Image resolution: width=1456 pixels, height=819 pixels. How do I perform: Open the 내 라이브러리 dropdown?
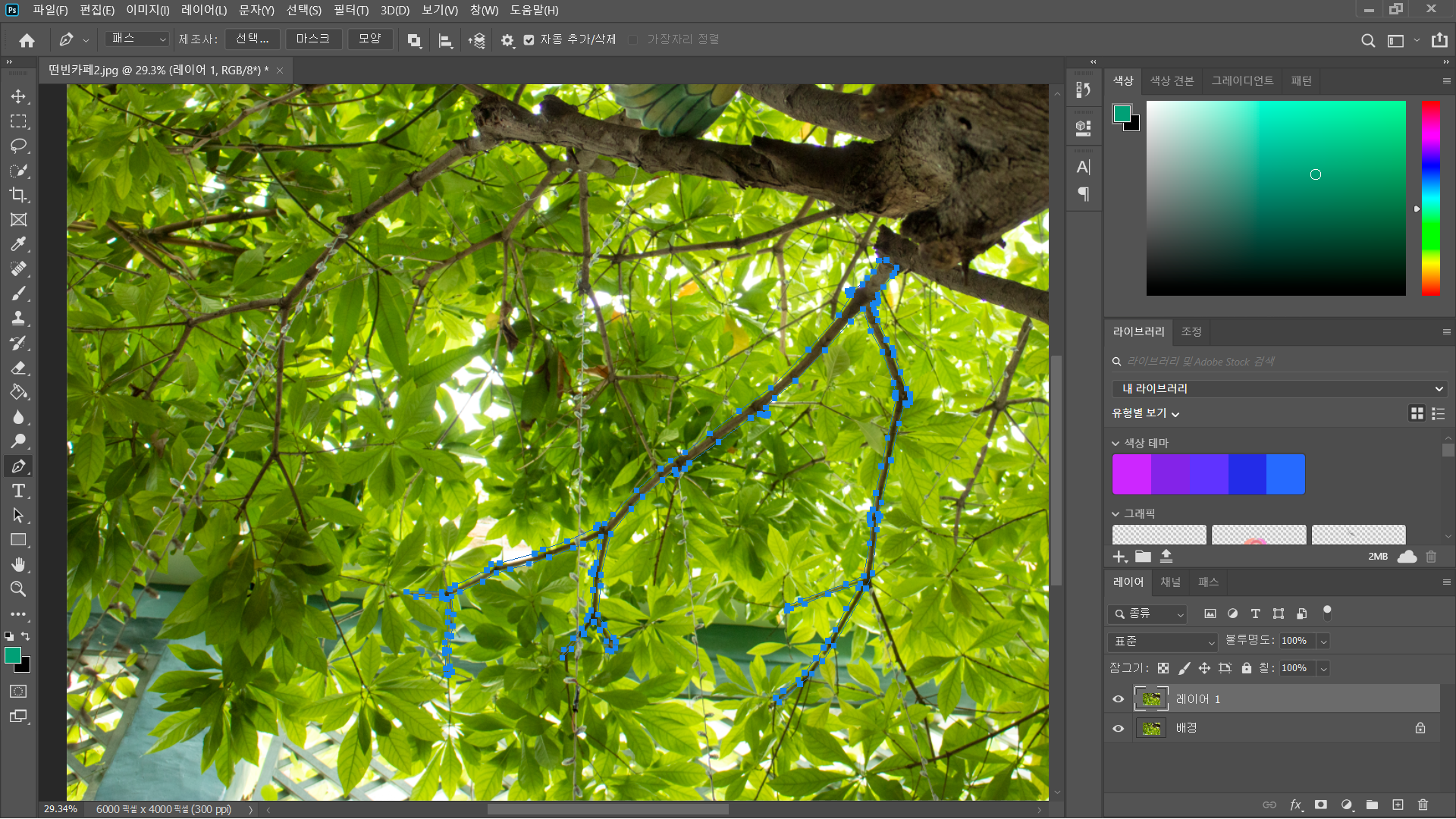[1279, 389]
